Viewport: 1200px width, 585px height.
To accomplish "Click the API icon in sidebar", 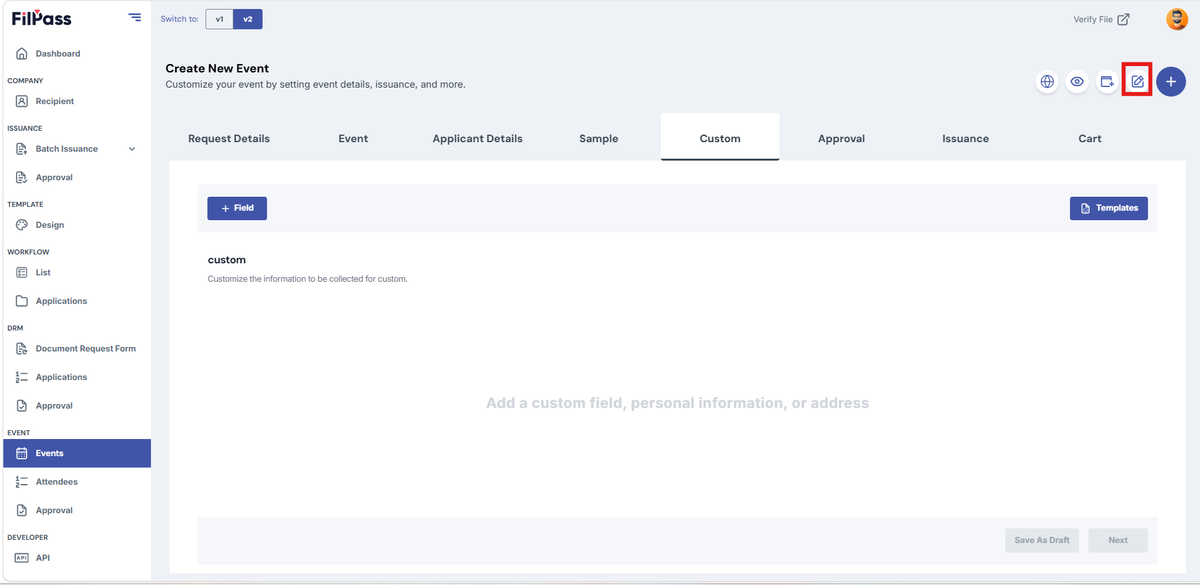I will coord(22,558).
